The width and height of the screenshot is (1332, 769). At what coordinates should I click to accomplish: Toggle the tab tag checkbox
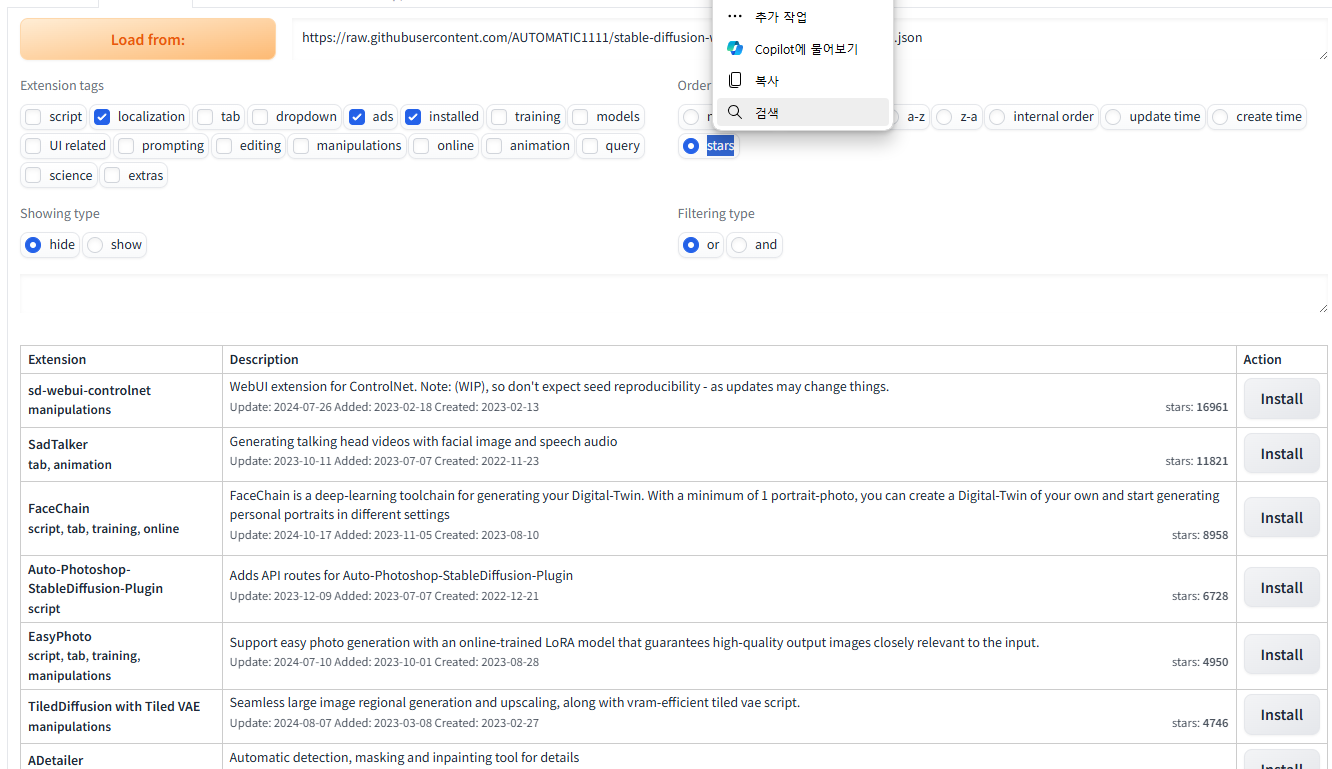pos(205,117)
